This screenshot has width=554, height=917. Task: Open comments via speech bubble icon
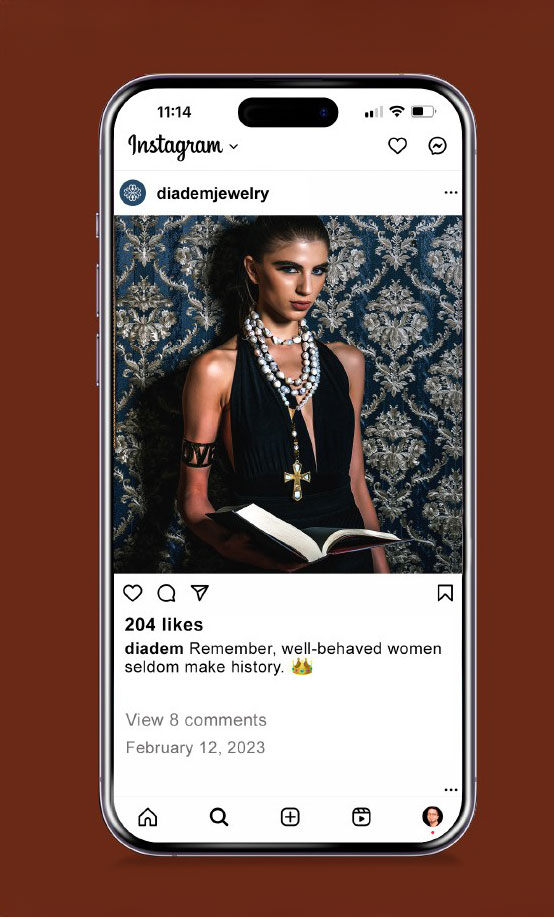coord(167,593)
